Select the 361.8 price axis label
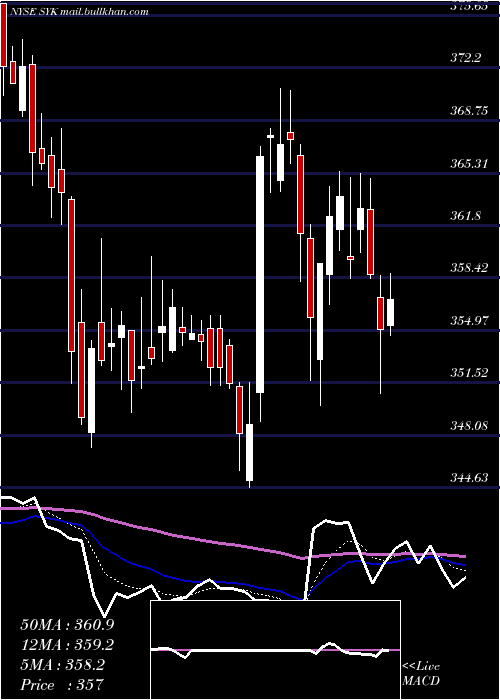This screenshot has width=500, height=700. point(466,216)
